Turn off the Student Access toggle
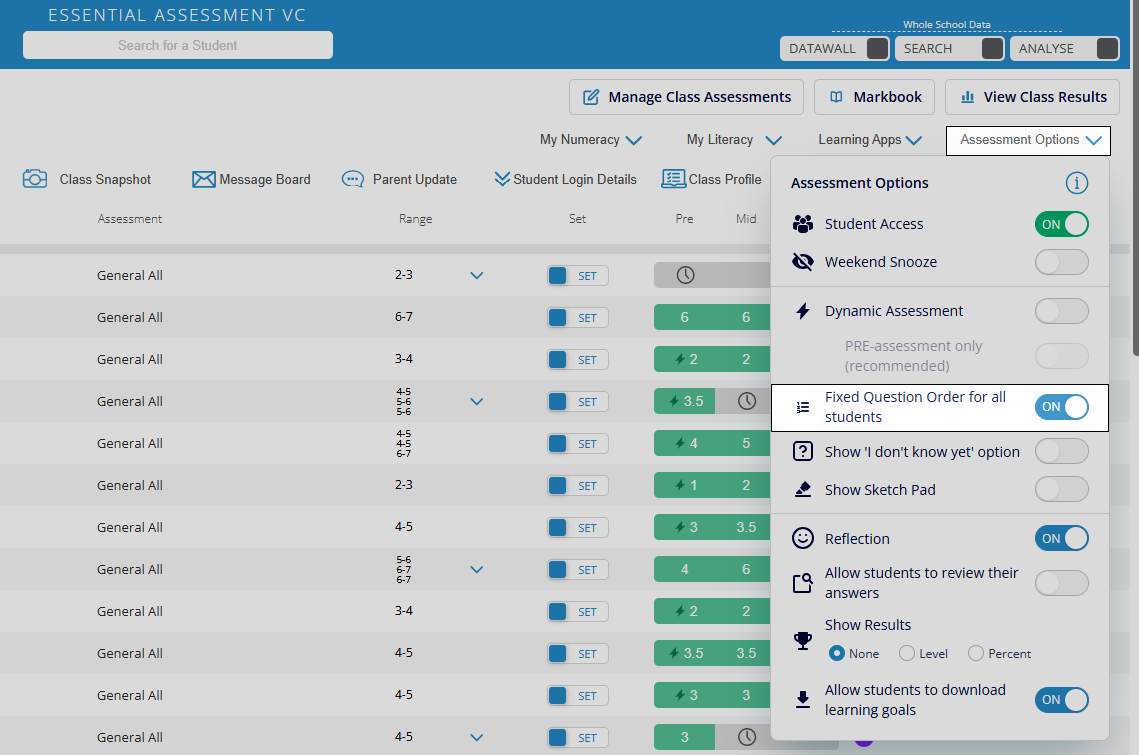This screenshot has height=755, width=1139. (x=1061, y=224)
